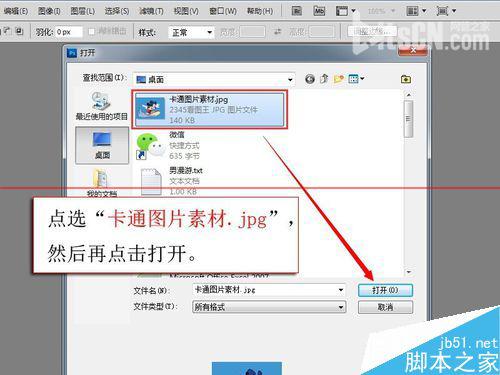Click the 文件名 filename field
The height and width of the screenshot is (375, 500).
(x=269, y=290)
